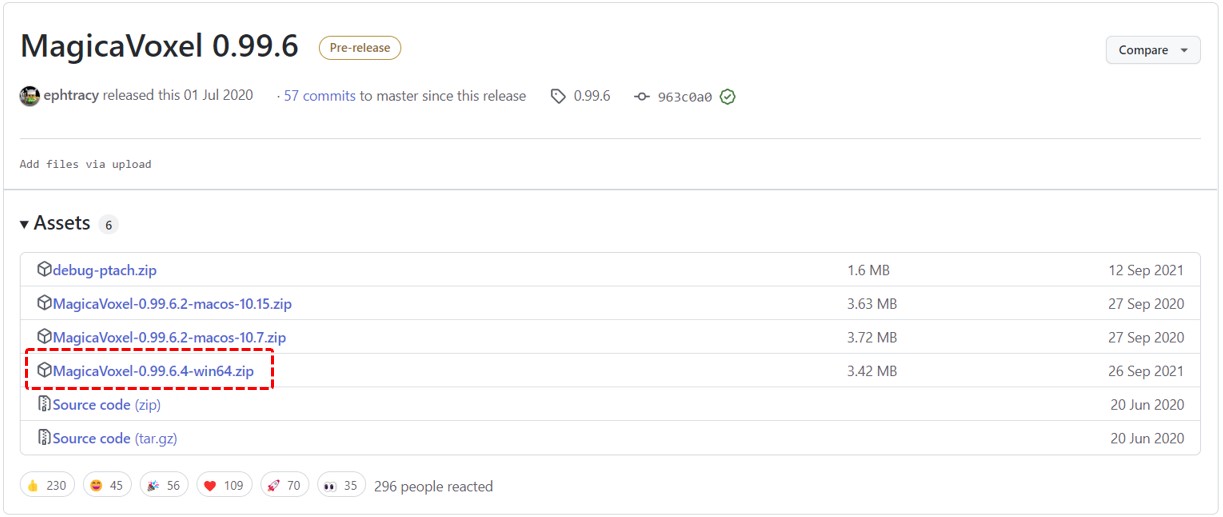
Task: Download MagicaVoxel-0.99.6.4-win64.zip
Action: [153, 371]
